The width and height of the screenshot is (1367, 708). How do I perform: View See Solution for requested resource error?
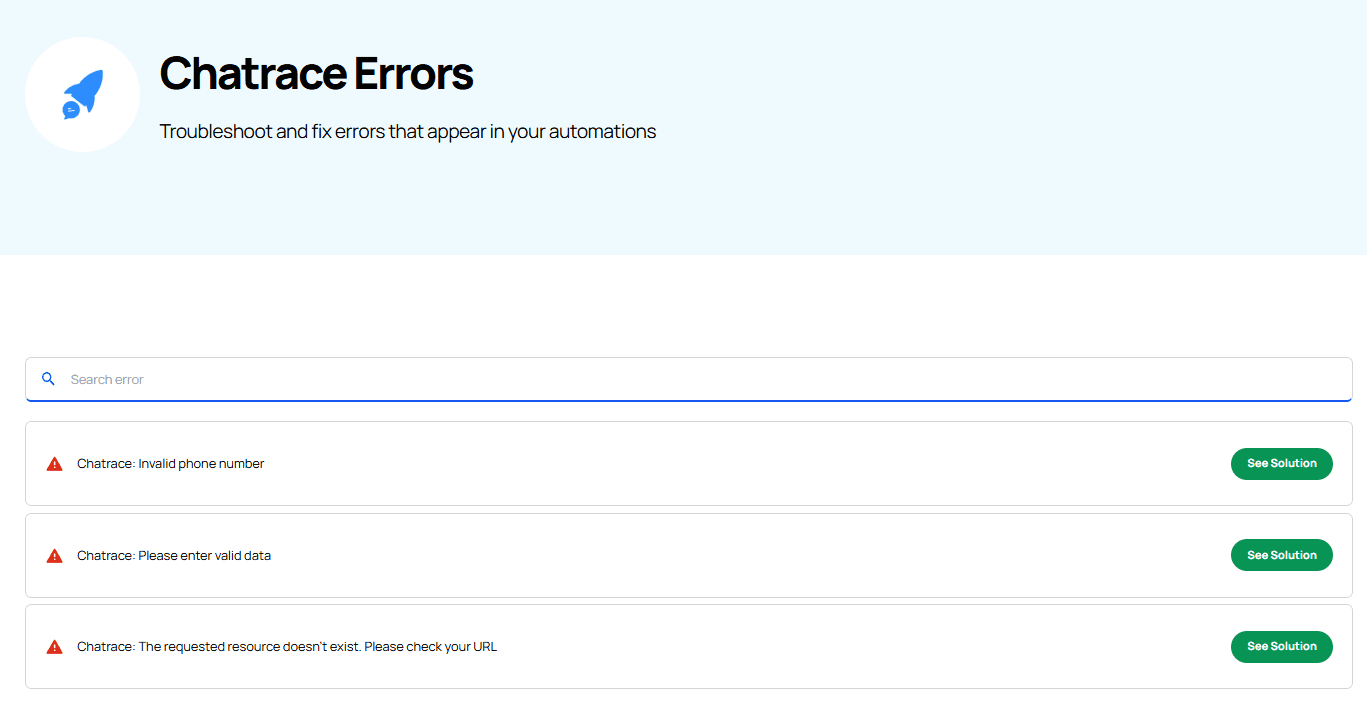coord(1281,647)
